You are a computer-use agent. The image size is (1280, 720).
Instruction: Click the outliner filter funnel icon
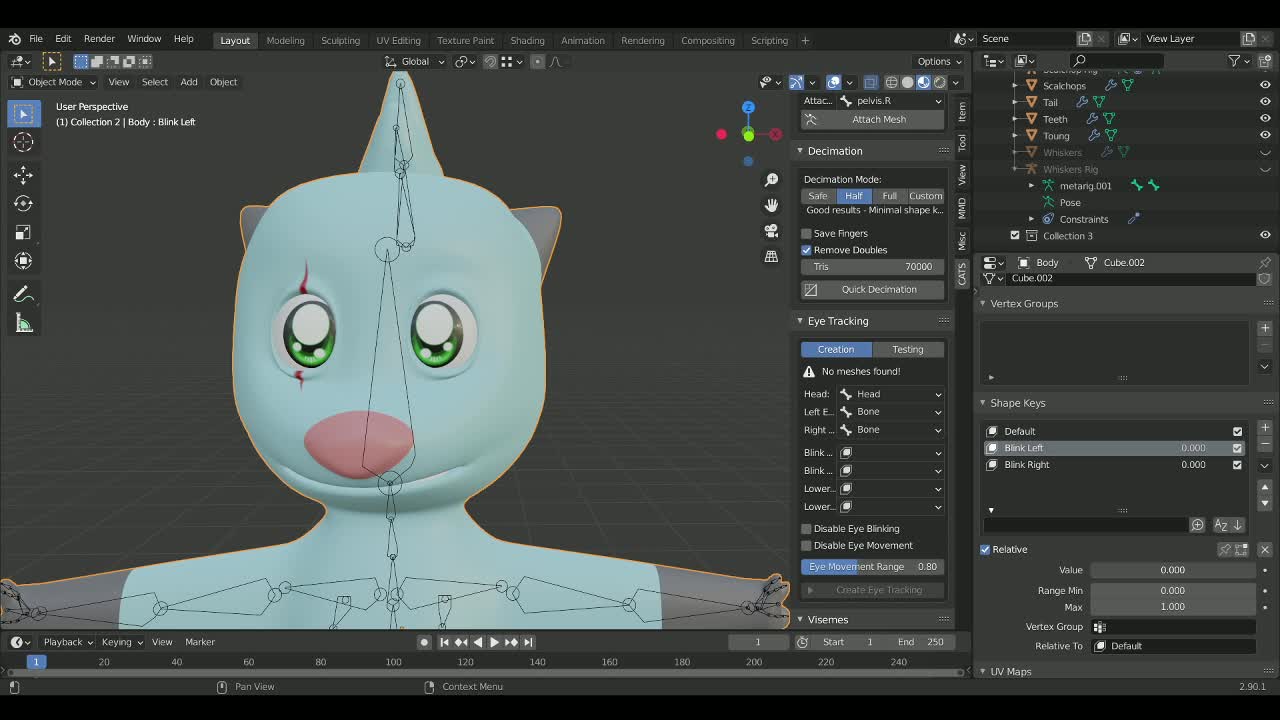[1235, 60]
